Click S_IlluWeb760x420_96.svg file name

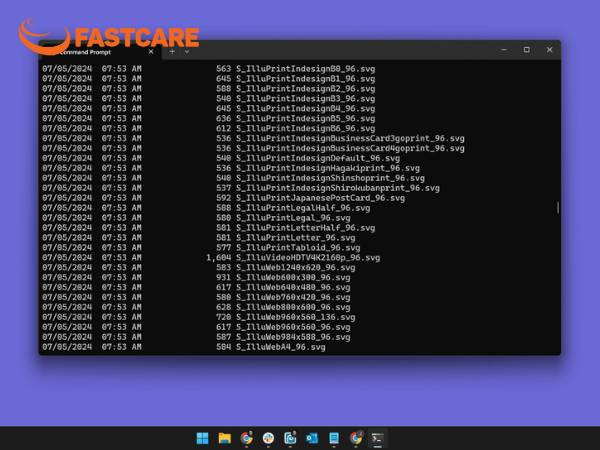293,298
